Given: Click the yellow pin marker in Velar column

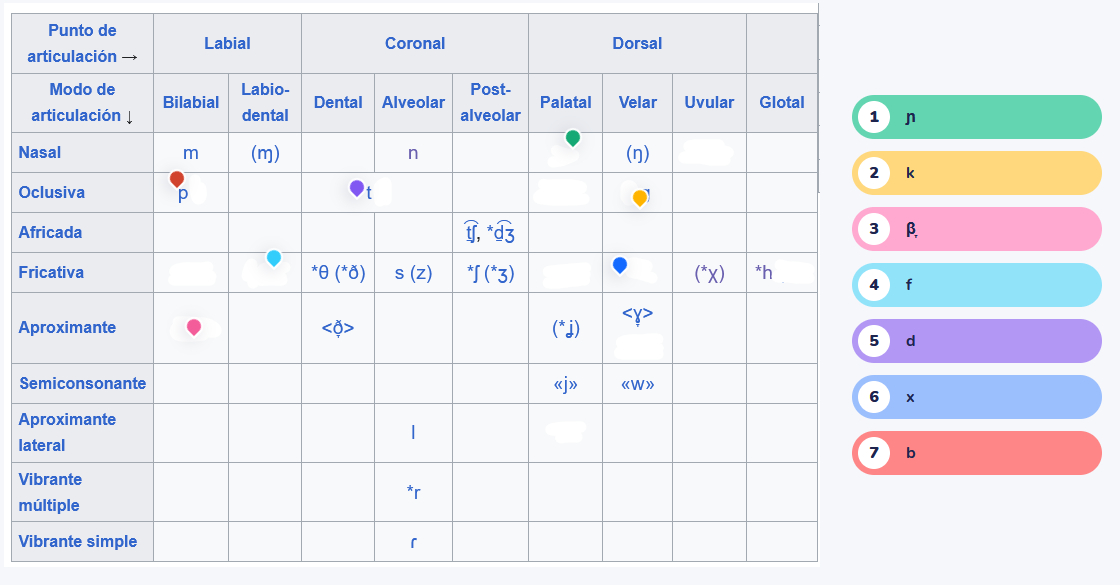Looking at the screenshot, I should [x=640, y=198].
